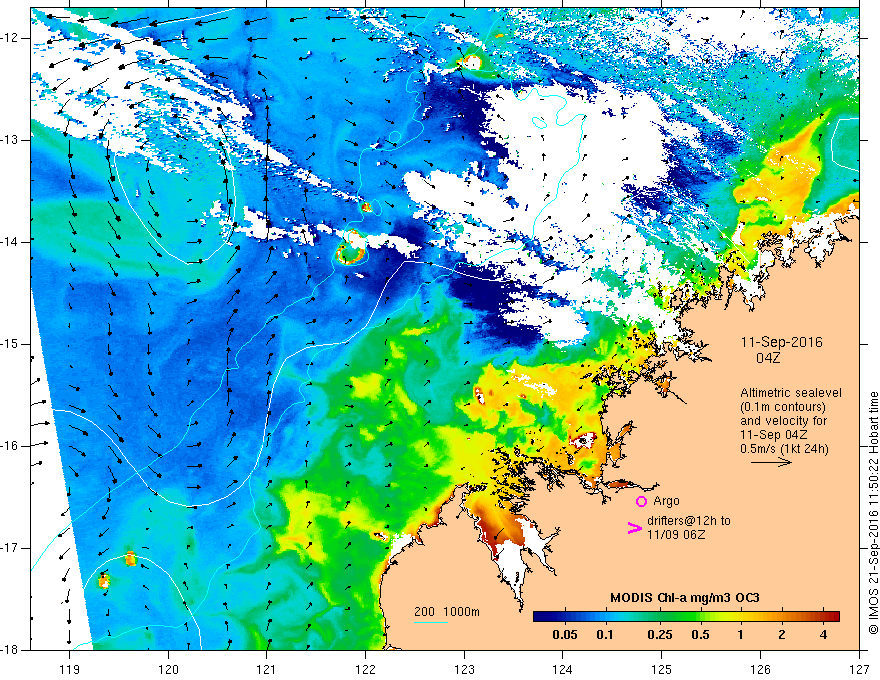Click the 'MODIS Chl-a mg/m3 OC3' title
Viewport: 880px width, 680px height.
point(685,598)
